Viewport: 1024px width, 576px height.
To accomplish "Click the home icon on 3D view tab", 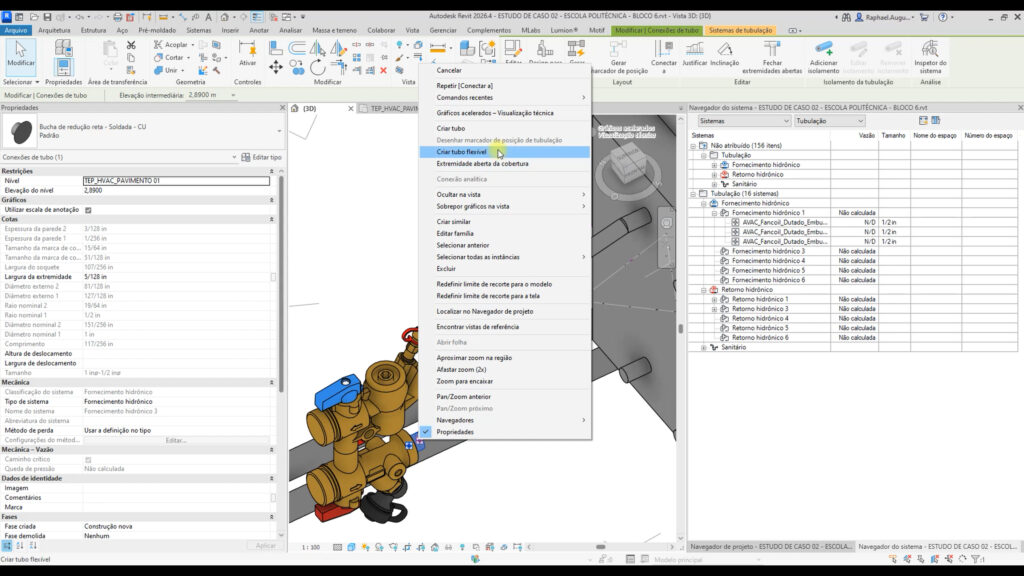I will [x=295, y=108].
